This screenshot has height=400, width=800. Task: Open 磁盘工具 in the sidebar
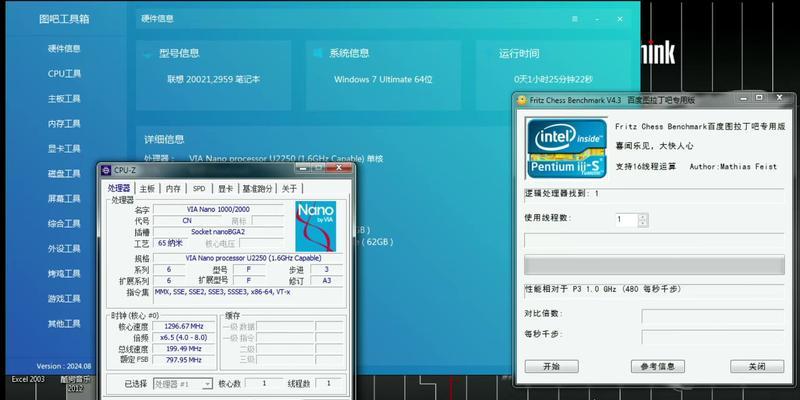(x=64, y=173)
